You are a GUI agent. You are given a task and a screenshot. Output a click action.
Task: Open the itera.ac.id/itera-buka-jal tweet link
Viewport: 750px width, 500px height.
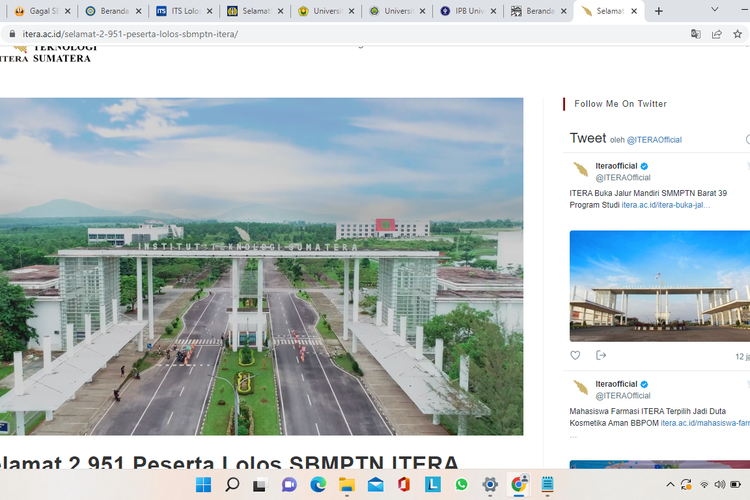pos(666,205)
